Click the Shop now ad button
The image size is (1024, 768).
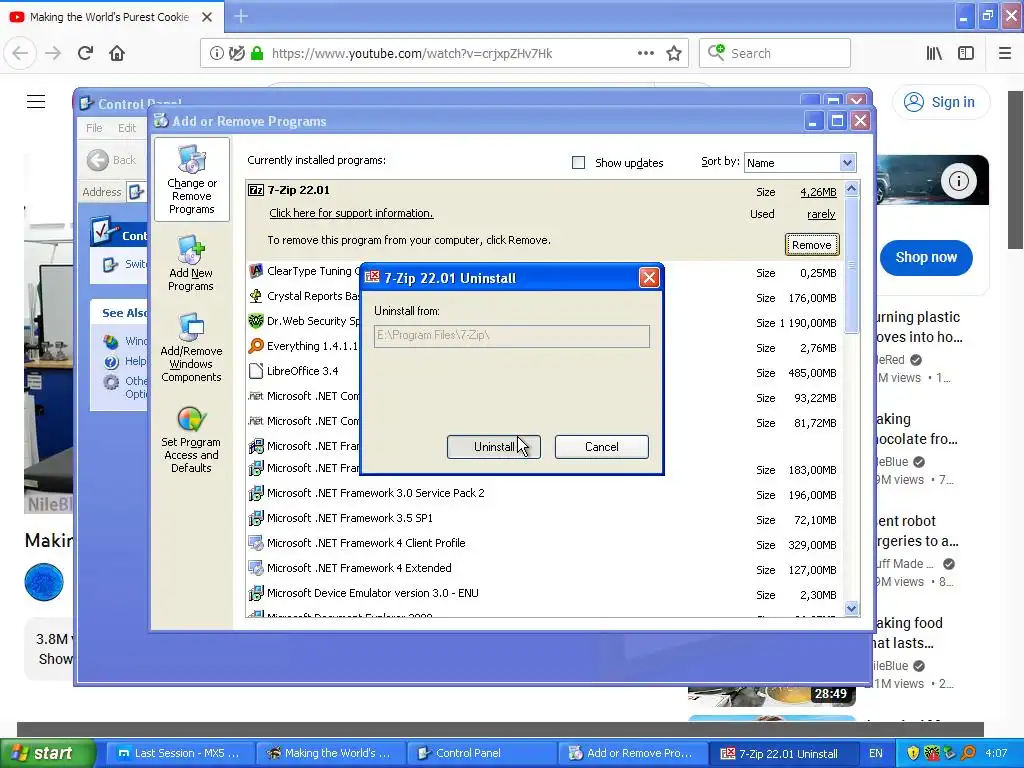point(926,257)
